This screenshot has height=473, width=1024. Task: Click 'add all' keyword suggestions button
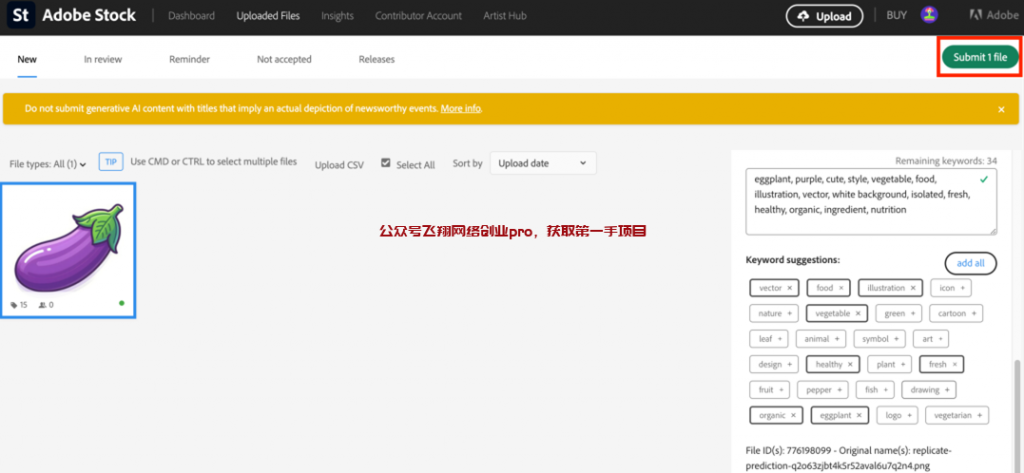tap(970, 263)
